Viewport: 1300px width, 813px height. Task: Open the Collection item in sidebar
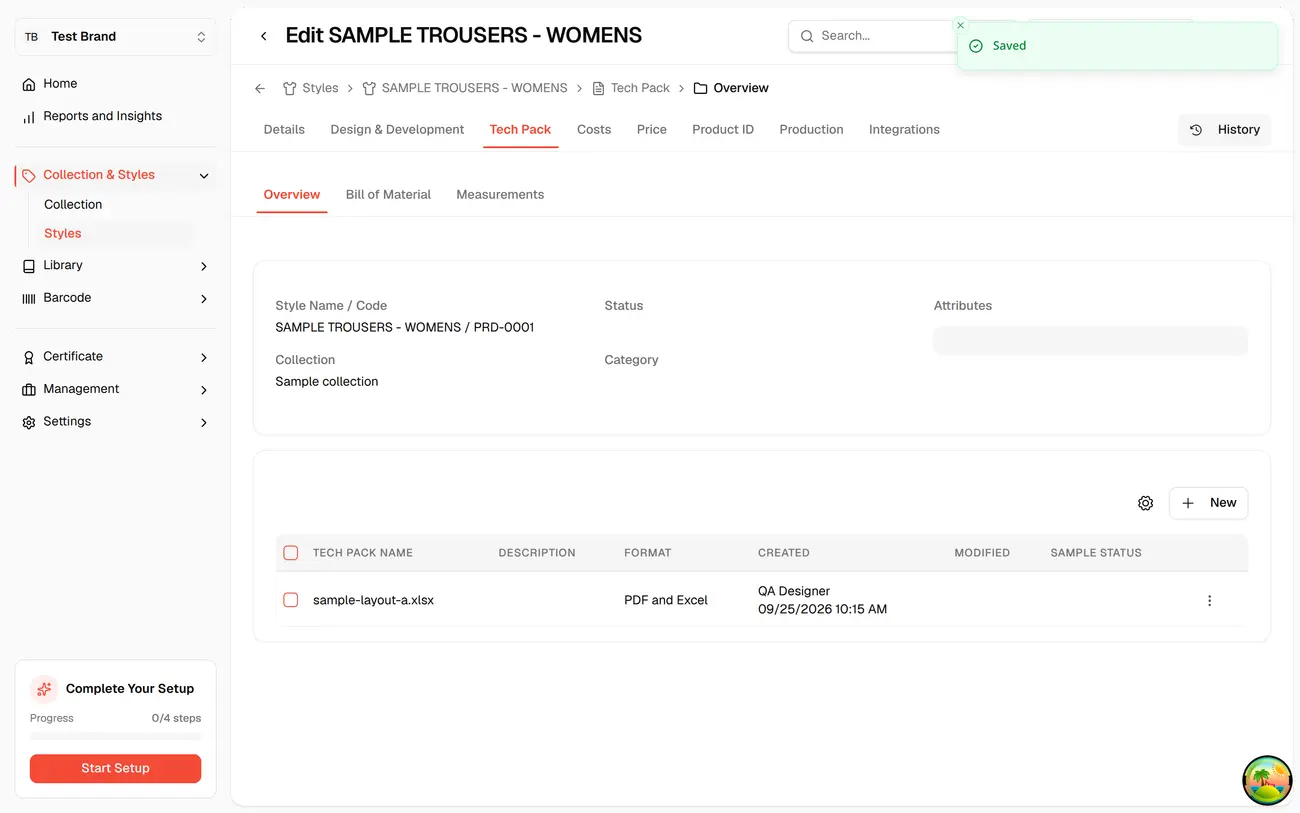click(x=73, y=205)
